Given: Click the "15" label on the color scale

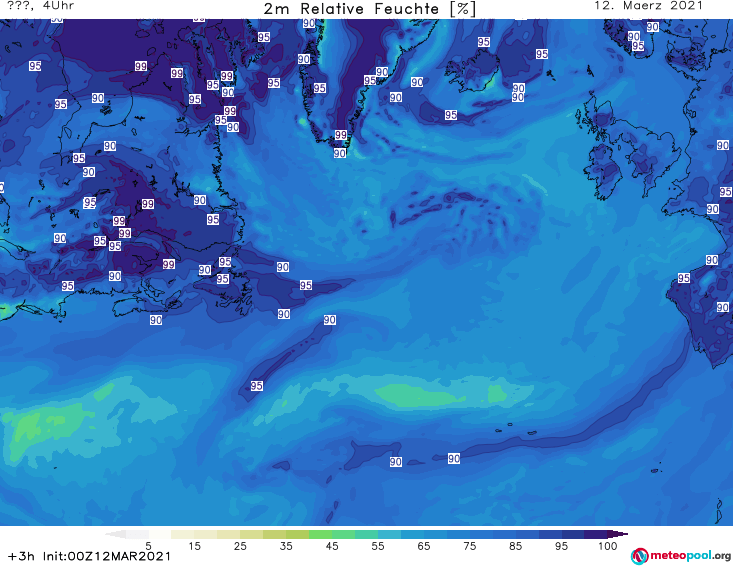Looking at the screenshot, I should [194, 546].
